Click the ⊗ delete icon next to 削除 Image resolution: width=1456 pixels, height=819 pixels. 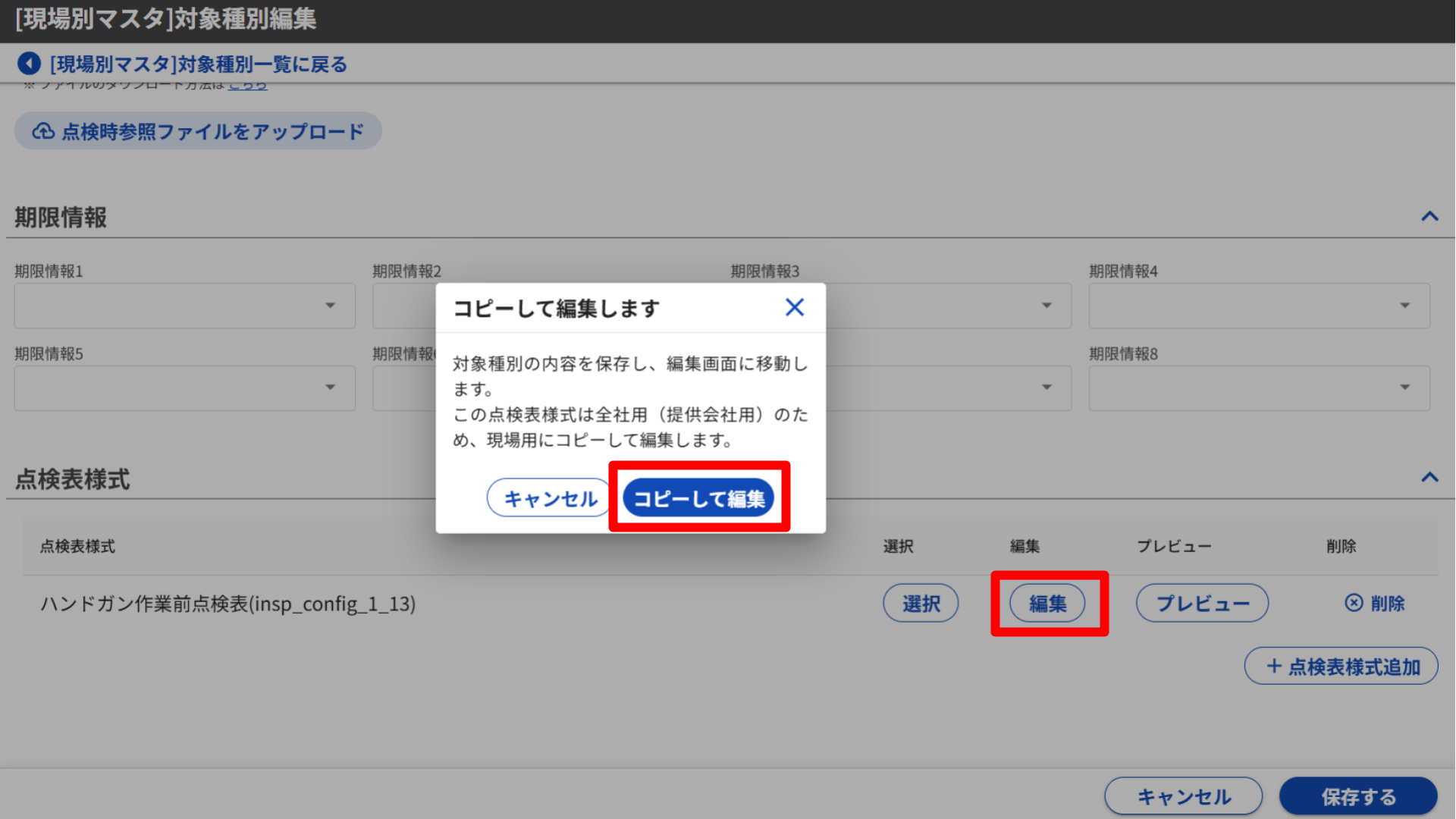(1353, 603)
